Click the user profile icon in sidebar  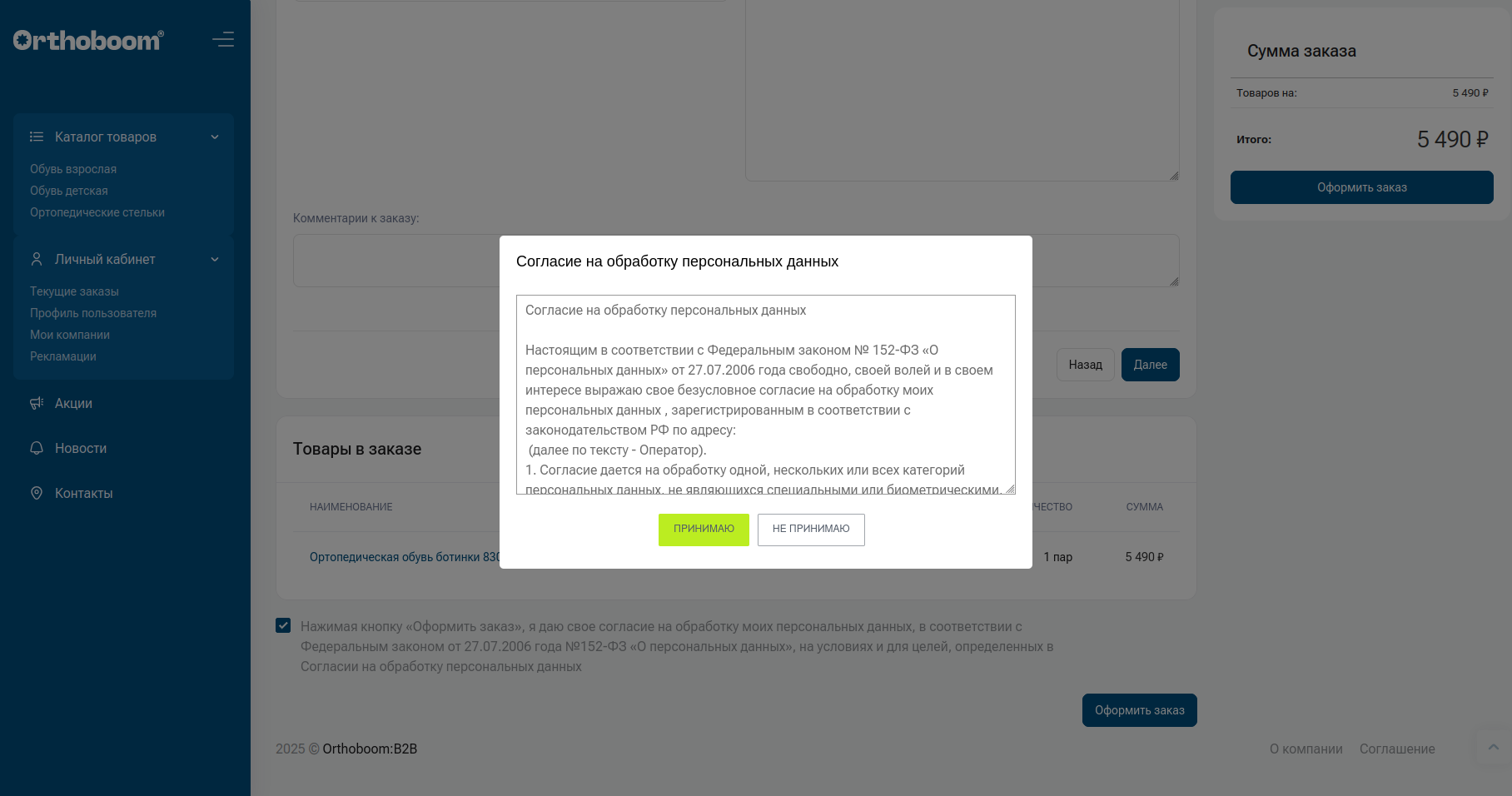tap(37, 259)
